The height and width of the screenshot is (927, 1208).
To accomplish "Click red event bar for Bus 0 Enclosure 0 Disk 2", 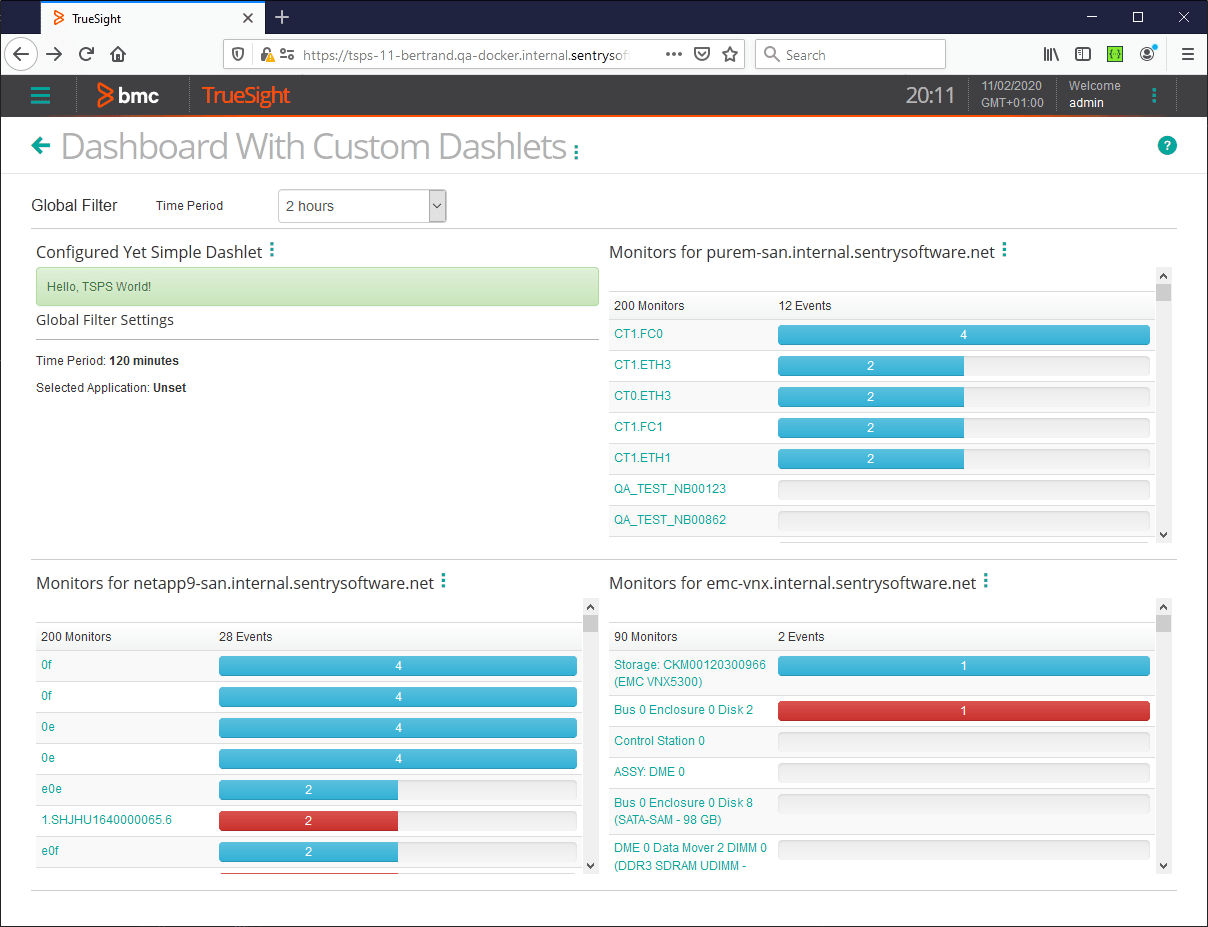I will tap(964, 711).
